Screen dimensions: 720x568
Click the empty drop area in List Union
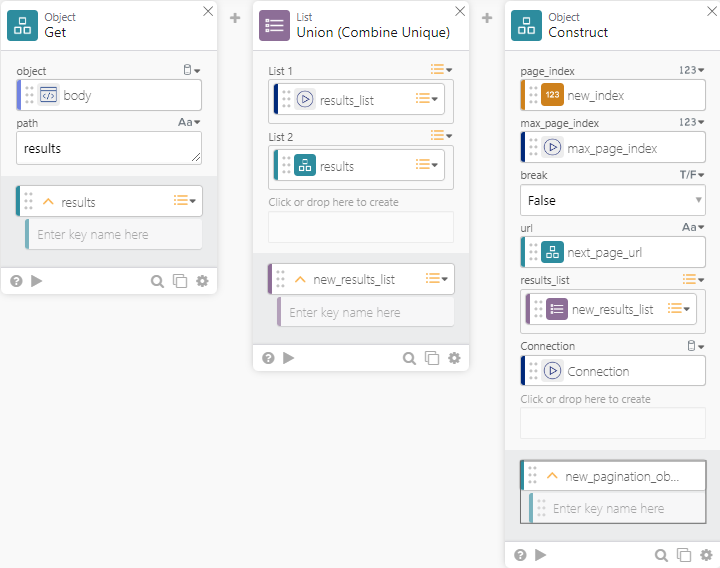(x=360, y=227)
